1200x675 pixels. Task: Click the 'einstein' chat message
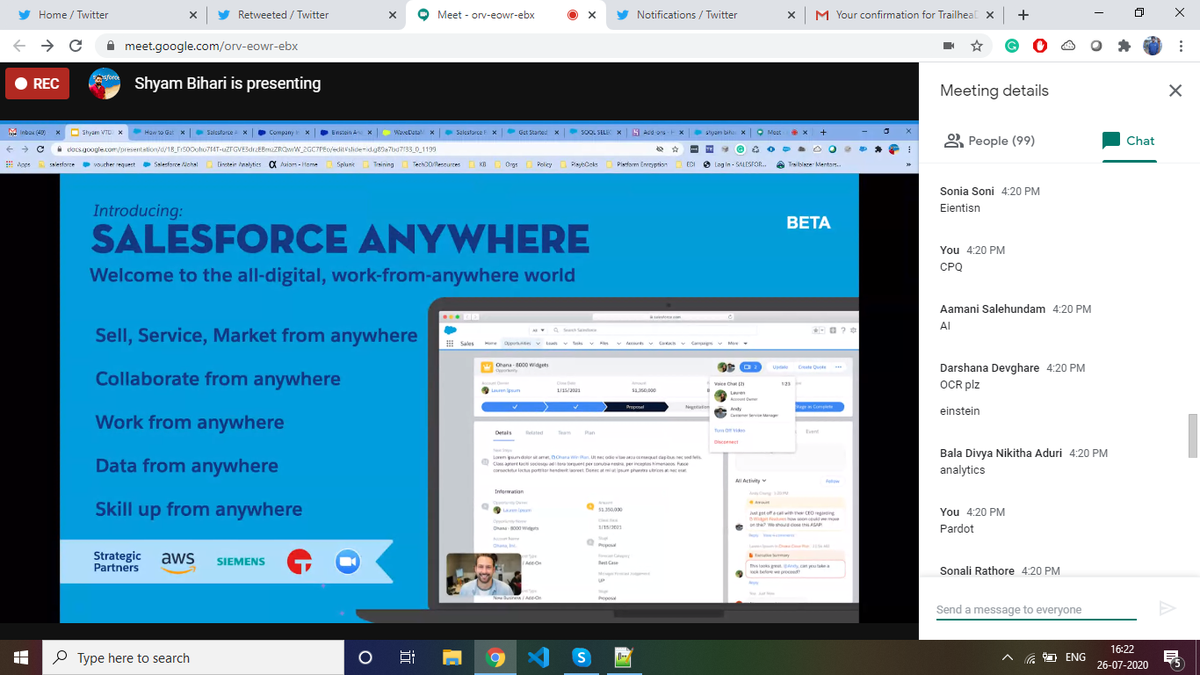point(960,411)
